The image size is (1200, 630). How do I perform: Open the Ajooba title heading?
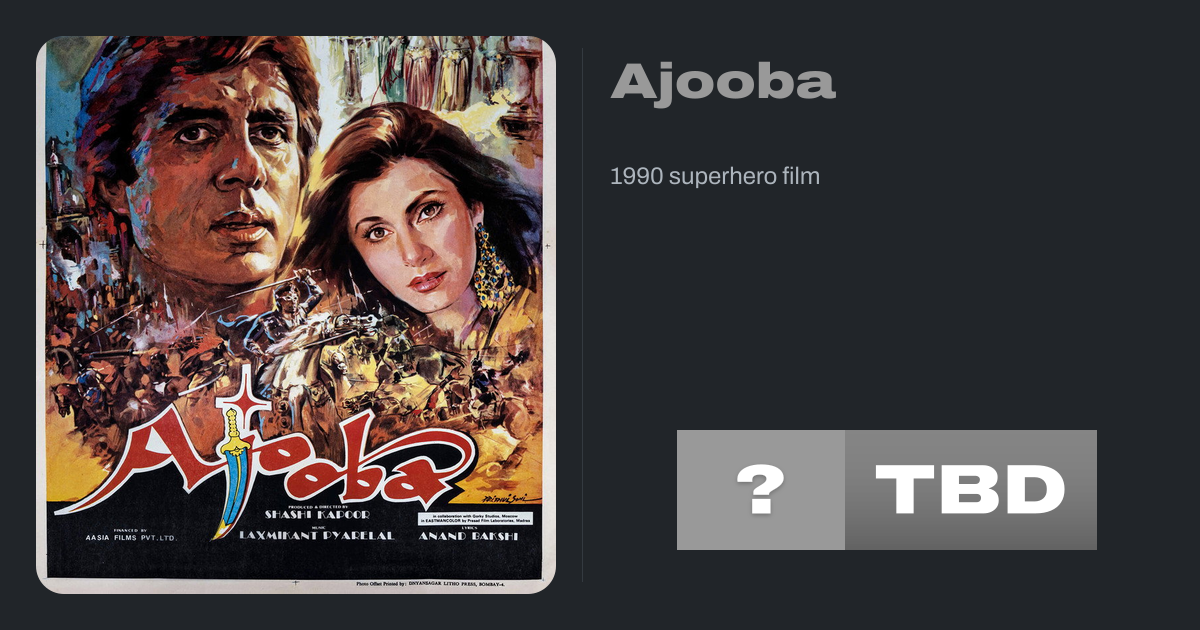tap(723, 81)
